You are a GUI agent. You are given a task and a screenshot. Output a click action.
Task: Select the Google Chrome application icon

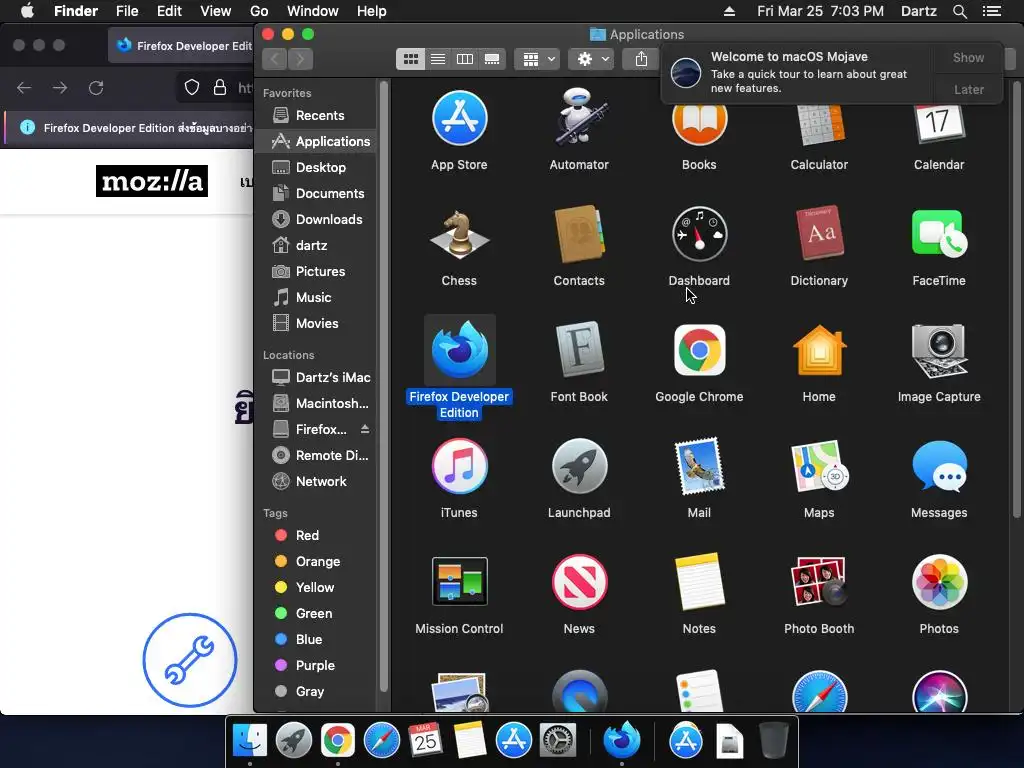[699, 350]
